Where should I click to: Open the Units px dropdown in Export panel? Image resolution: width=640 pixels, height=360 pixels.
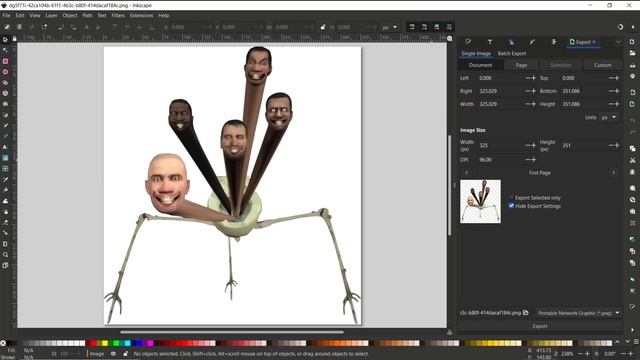tap(609, 117)
